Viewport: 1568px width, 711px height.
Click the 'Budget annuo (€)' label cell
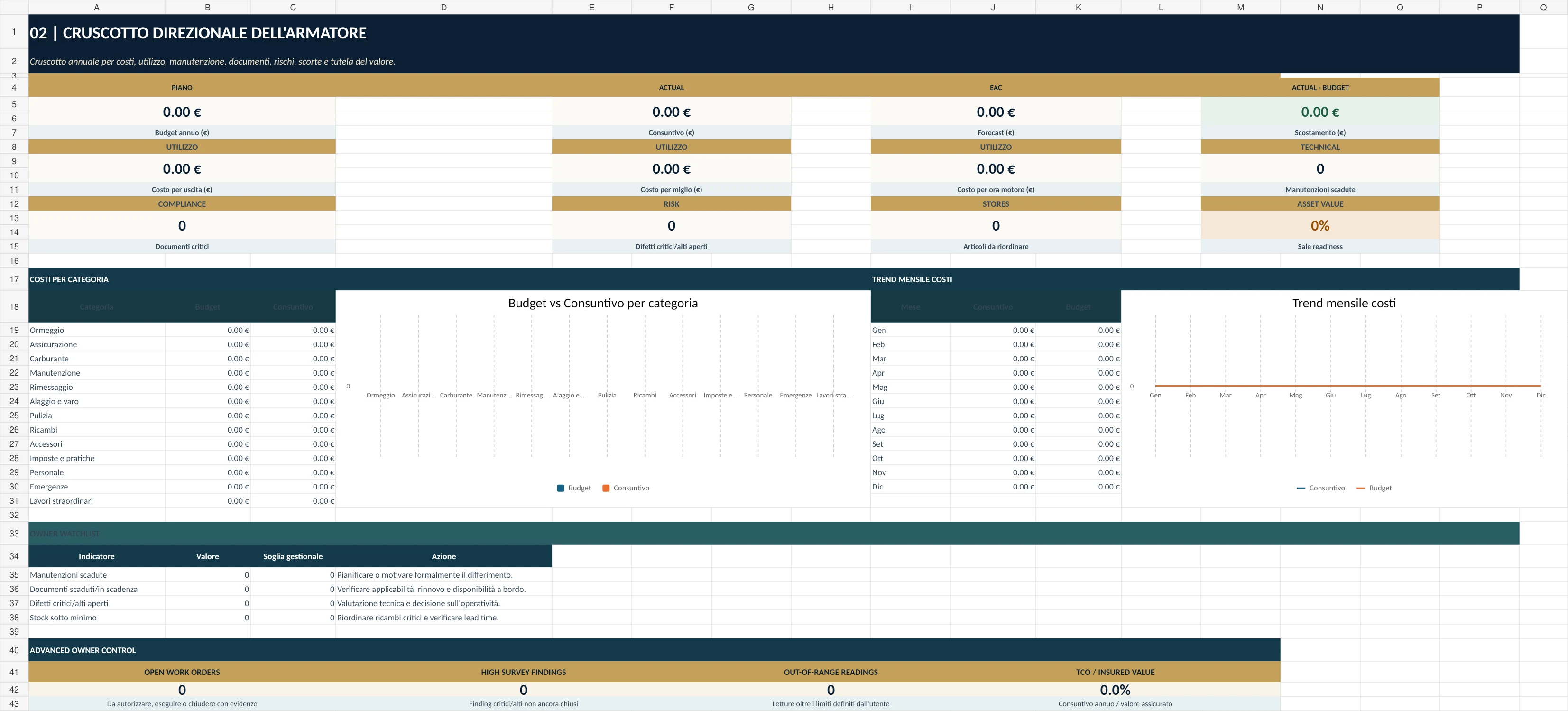182,133
